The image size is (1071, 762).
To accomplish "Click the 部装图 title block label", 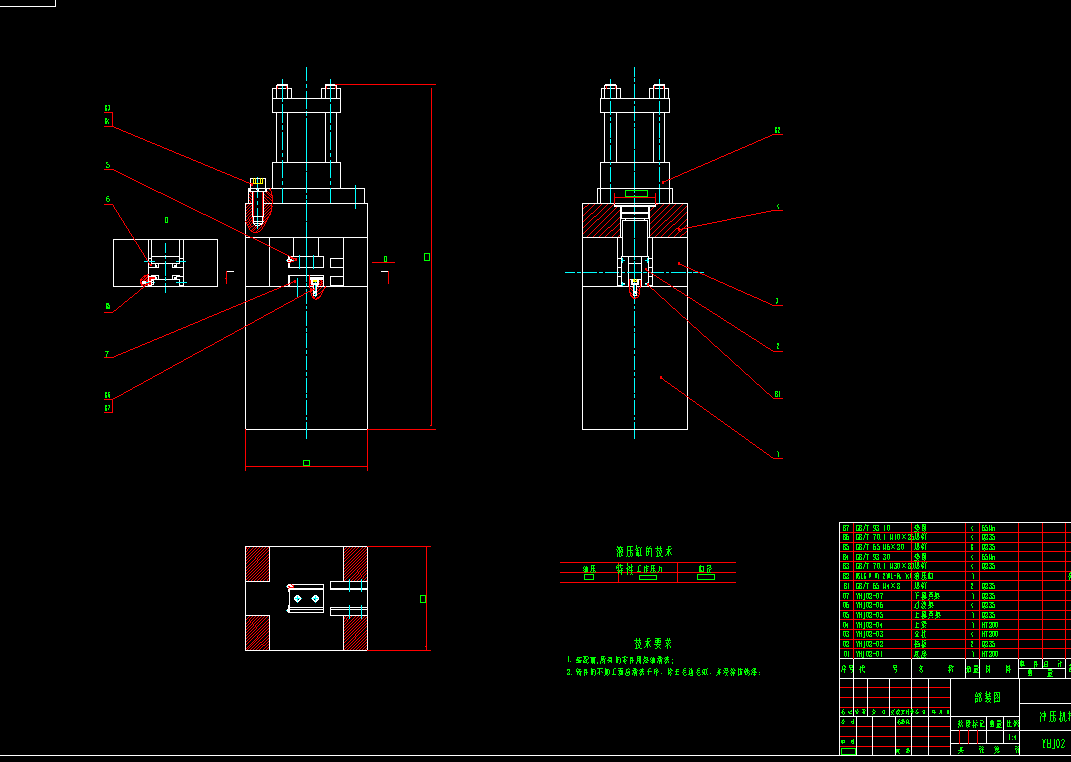I will tap(986, 697).
